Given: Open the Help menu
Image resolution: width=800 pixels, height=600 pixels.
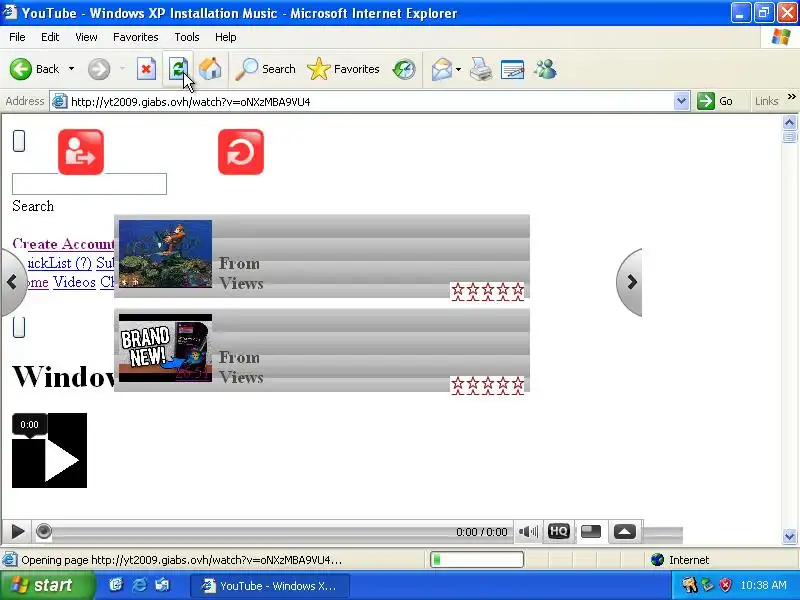Looking at the screenshot, I should pos(226,37).
